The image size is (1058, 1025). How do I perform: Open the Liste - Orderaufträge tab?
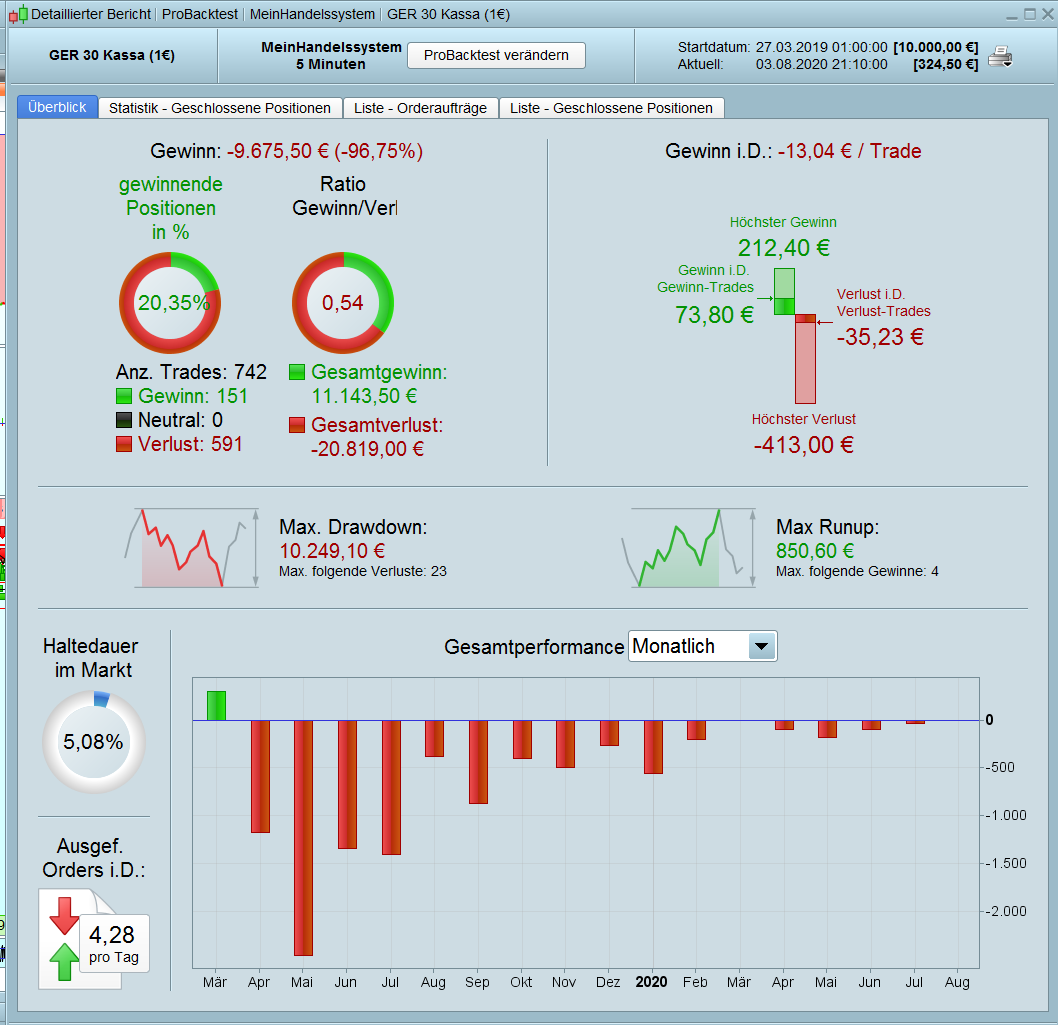tap(420, 108)
